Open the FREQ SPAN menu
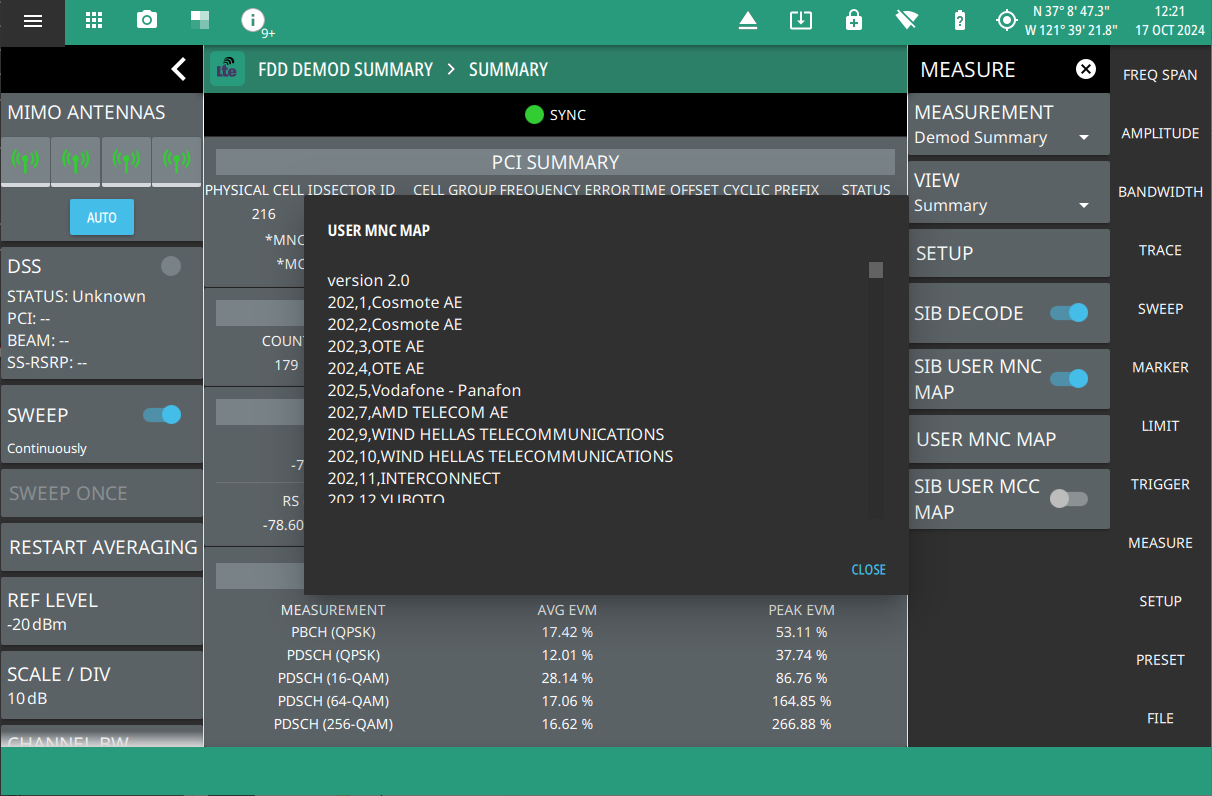This screenshot has width=1212, height=796. pyautogui.click(x=1160, y=75)
